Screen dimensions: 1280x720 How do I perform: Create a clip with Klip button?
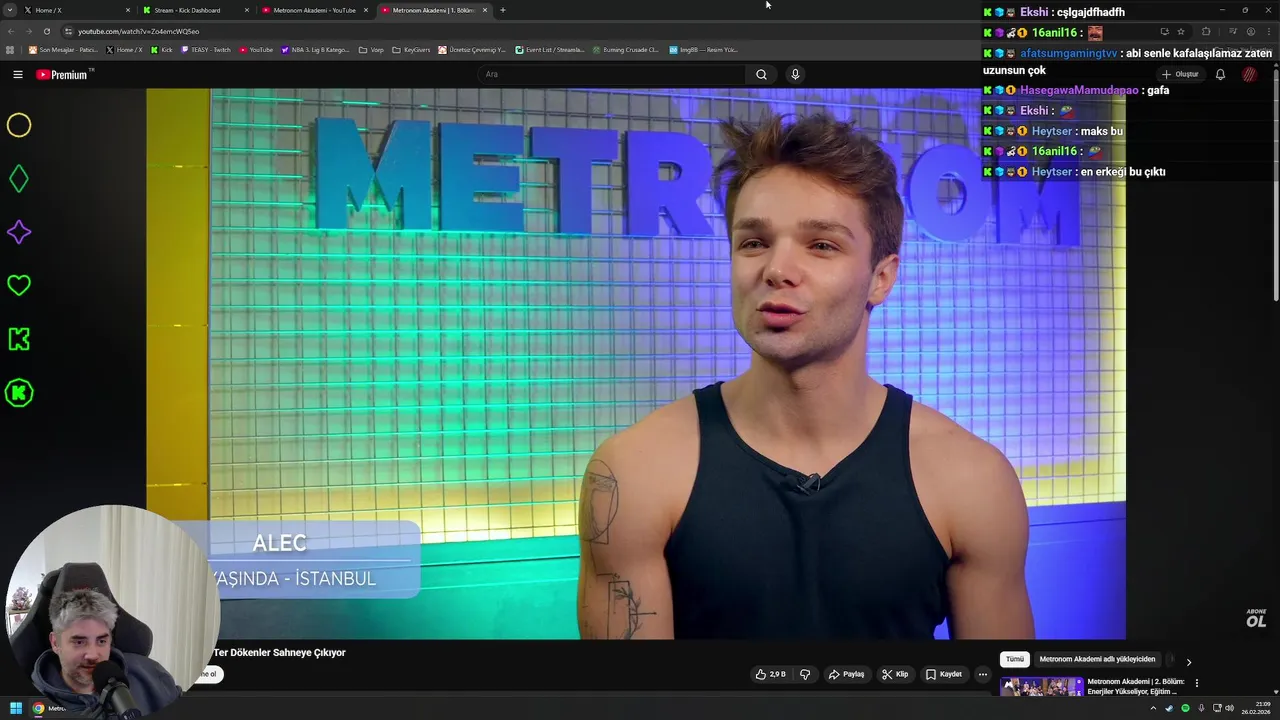tap(895, 674)
